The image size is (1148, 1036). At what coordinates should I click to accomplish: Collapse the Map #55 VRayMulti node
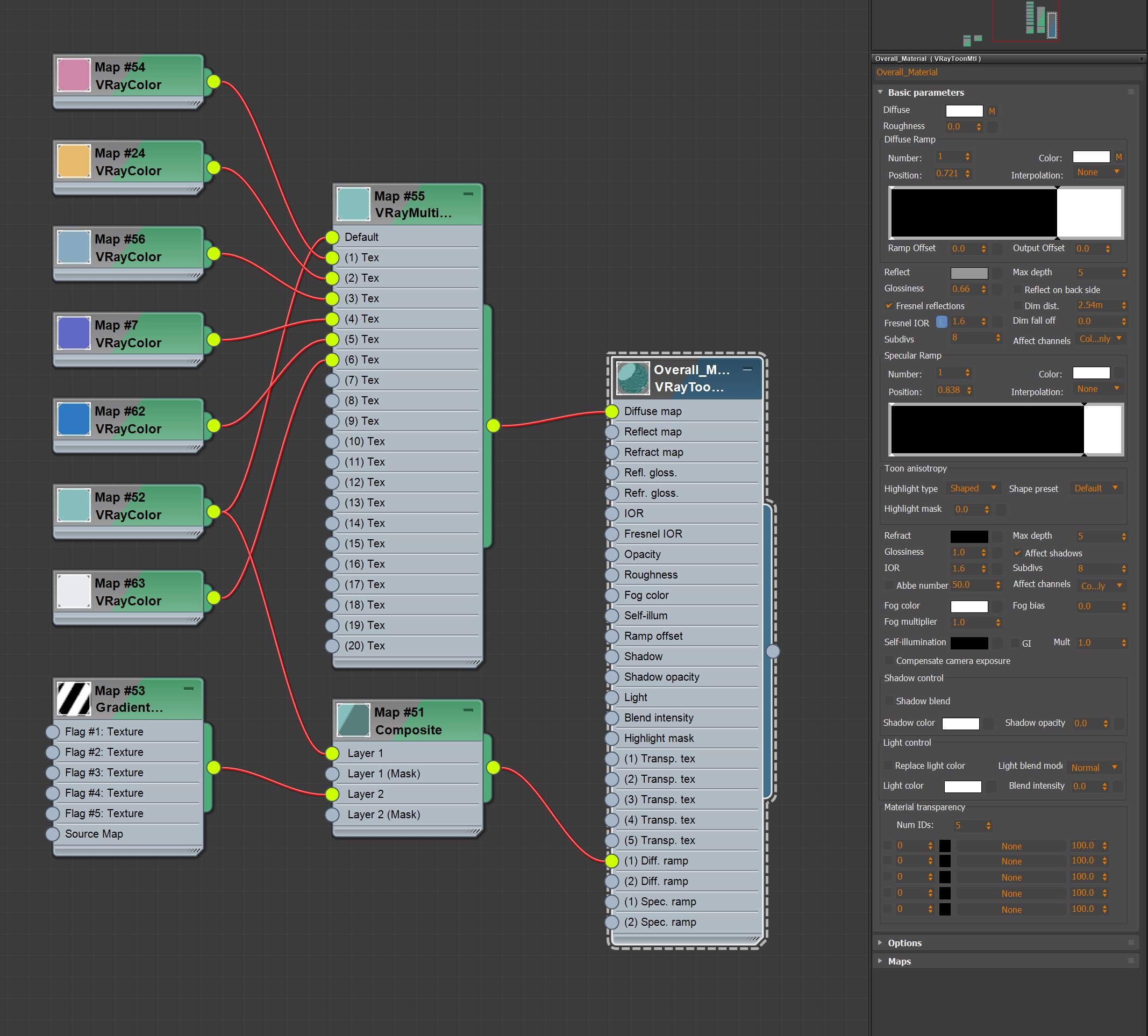pyautogui.click(x=468, y=194)
